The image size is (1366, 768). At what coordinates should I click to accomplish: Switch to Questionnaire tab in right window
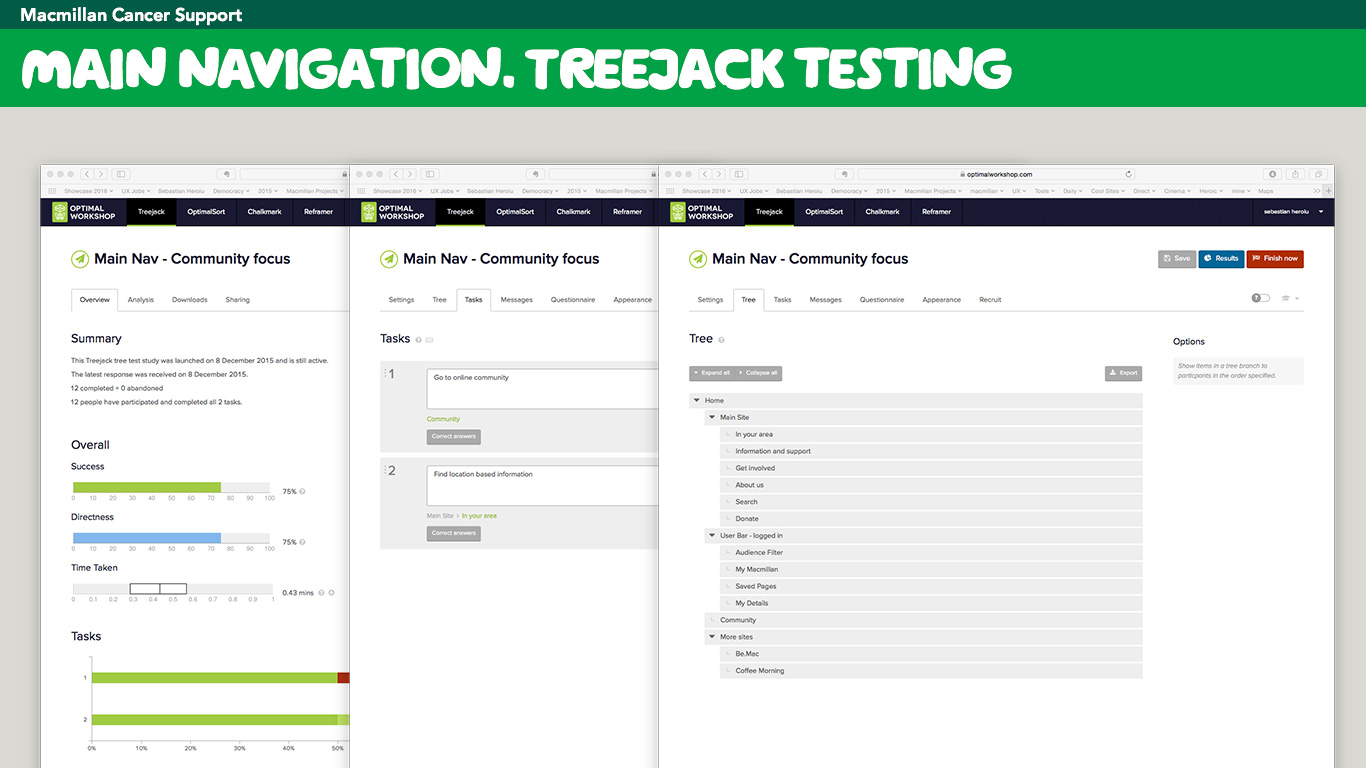[x=882, y=300]
